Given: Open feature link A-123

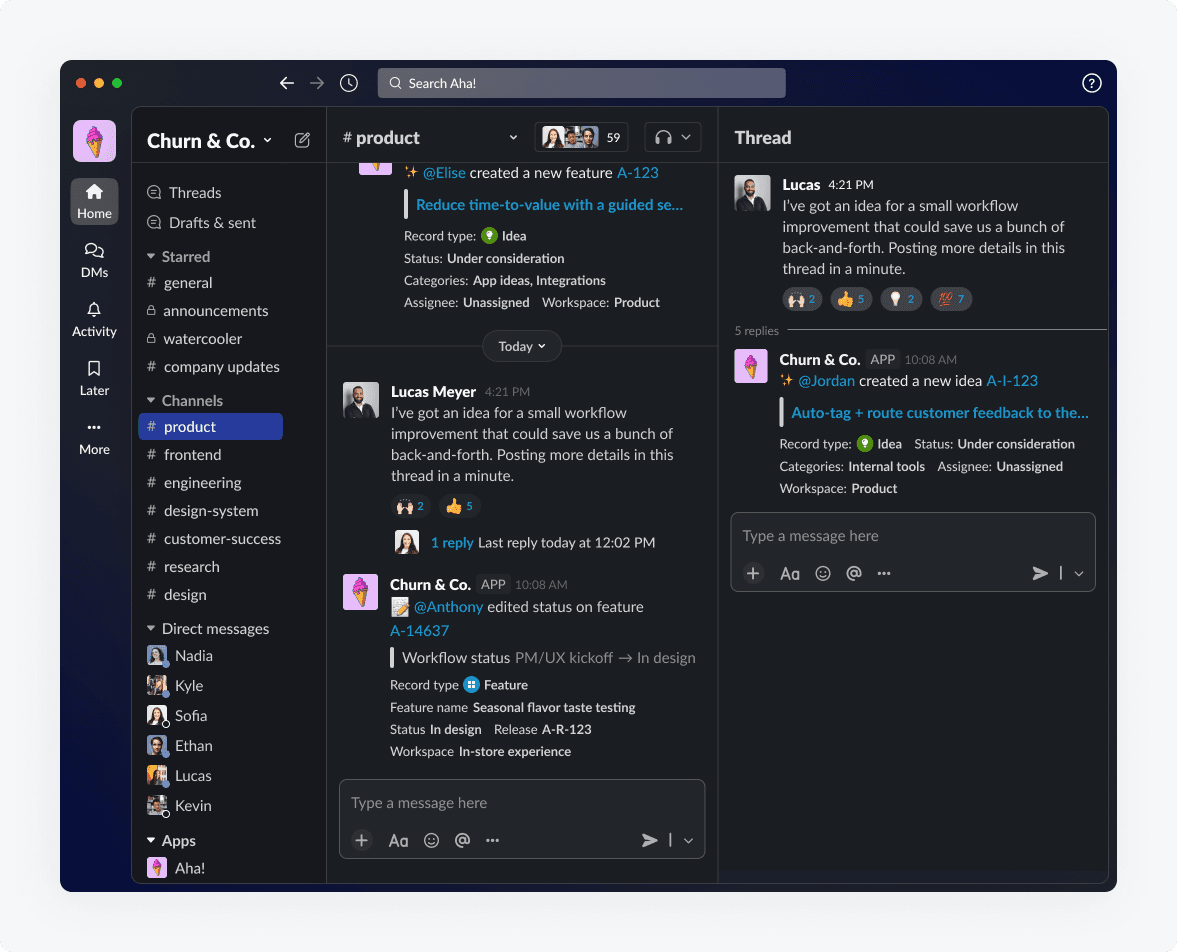Looking at the screenshot, I should [x=637, y=173].
